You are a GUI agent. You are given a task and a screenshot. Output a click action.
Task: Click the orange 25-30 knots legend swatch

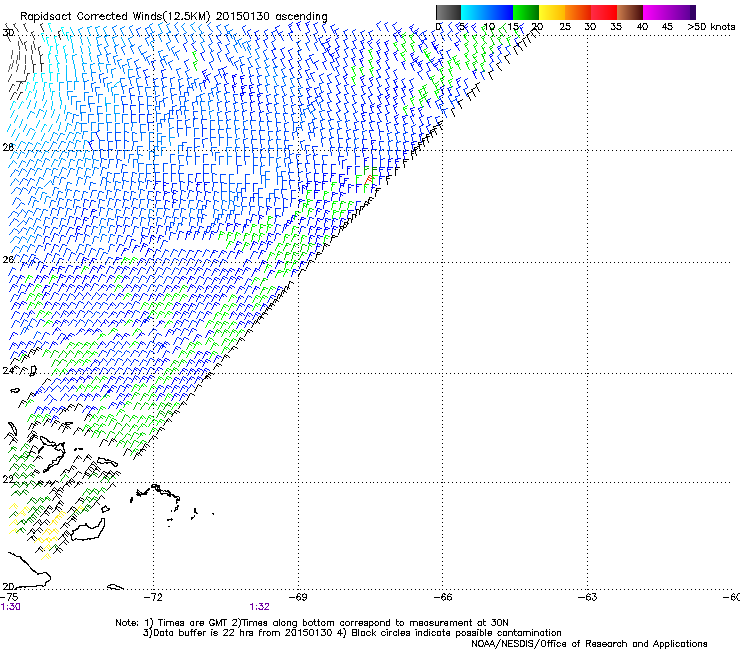(578, 12)
